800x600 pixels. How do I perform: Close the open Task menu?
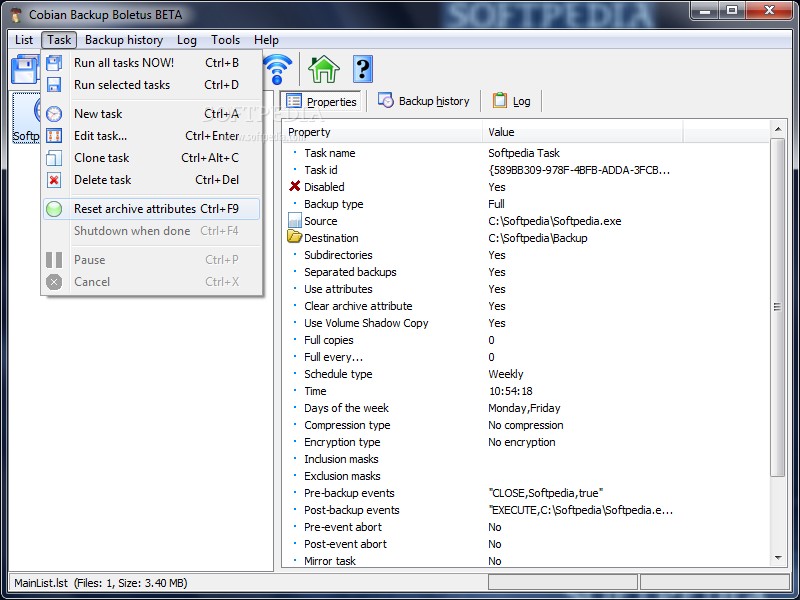pyautogui.click(x=59, y=40)
